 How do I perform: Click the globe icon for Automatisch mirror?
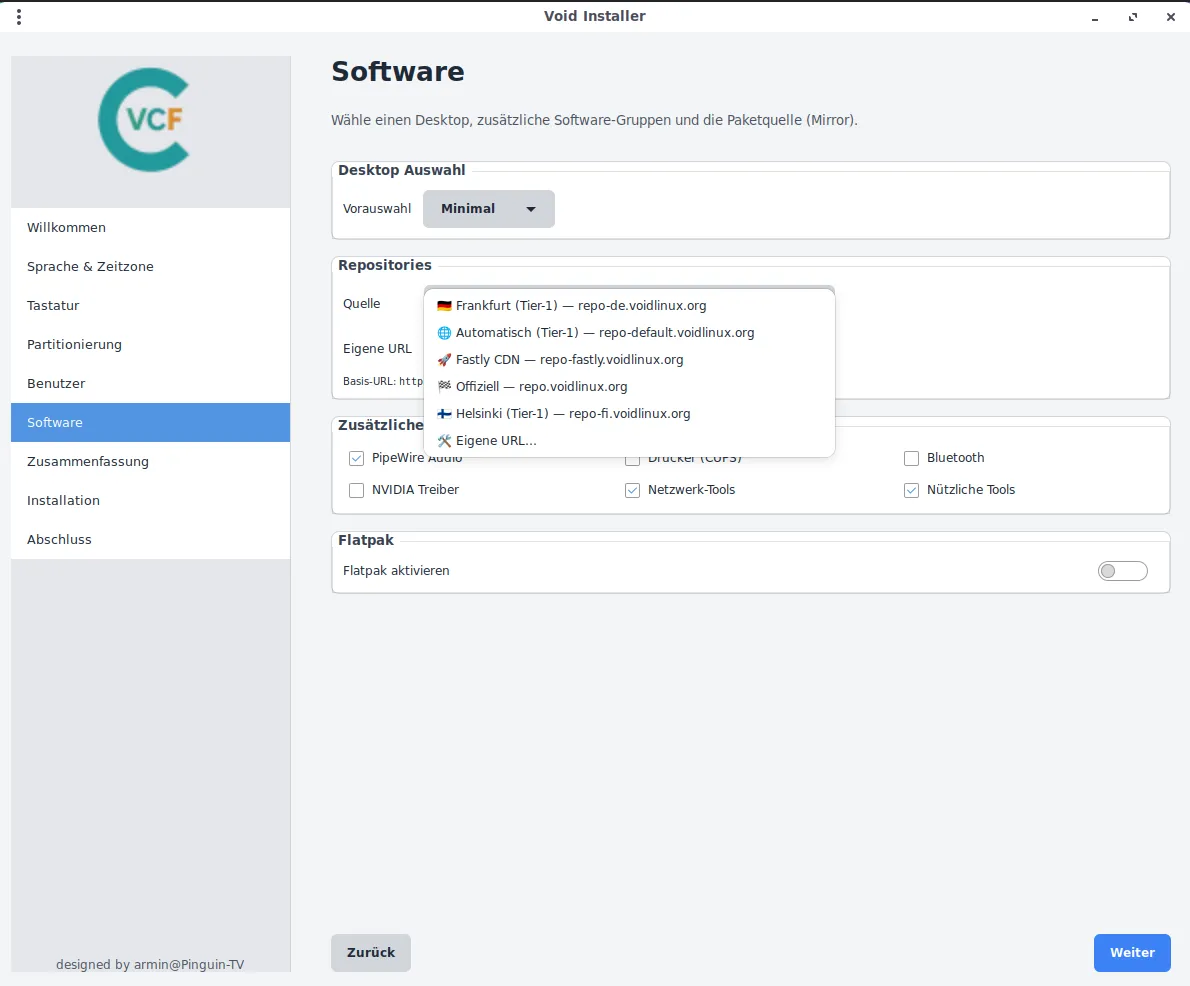[x=444, y=333]
